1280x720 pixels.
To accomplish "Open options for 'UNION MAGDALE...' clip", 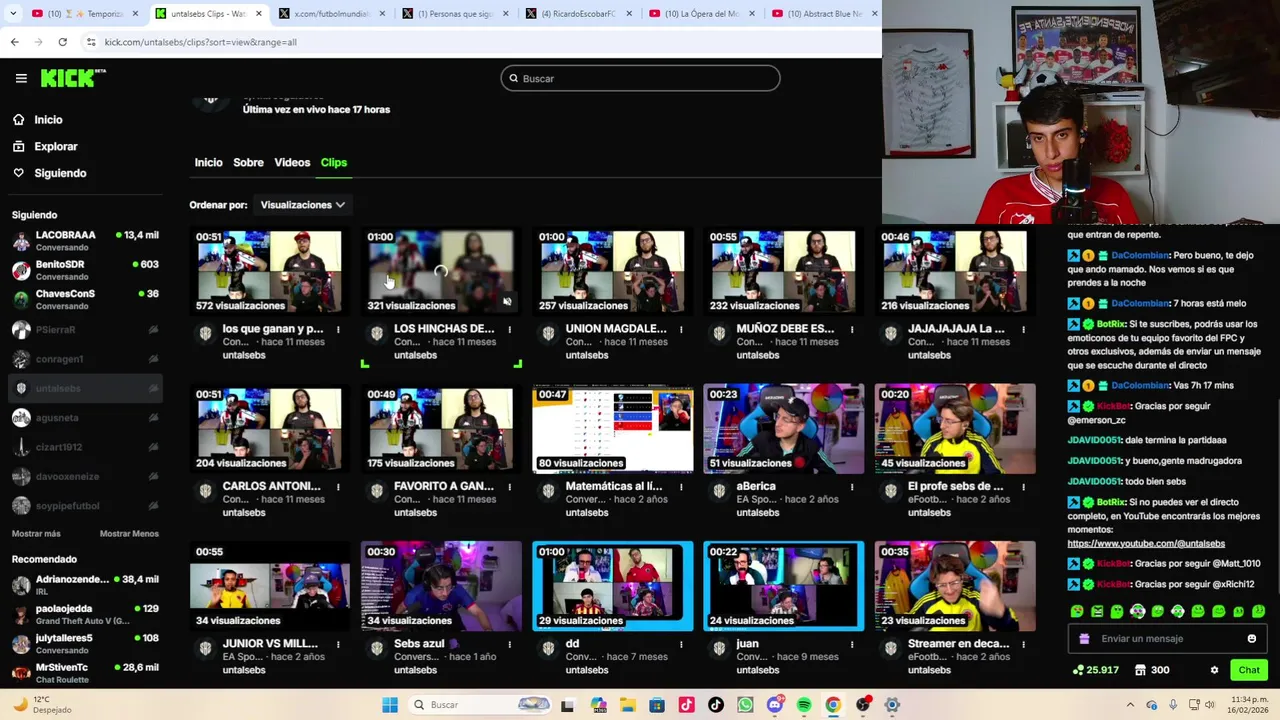I will coord(681,329).
